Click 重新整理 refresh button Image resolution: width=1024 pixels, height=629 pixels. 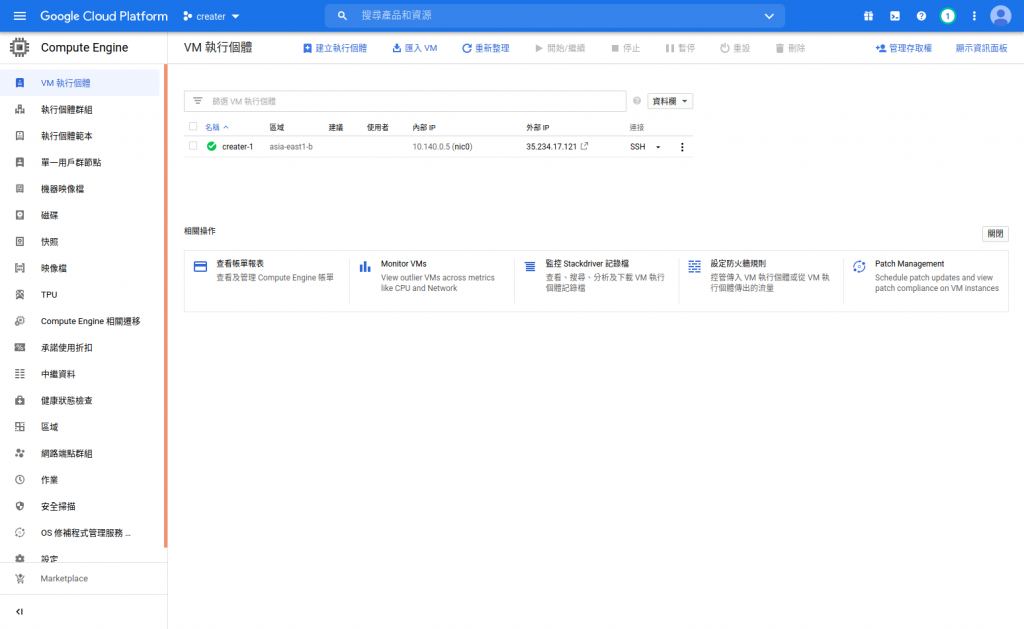(485, 48)
